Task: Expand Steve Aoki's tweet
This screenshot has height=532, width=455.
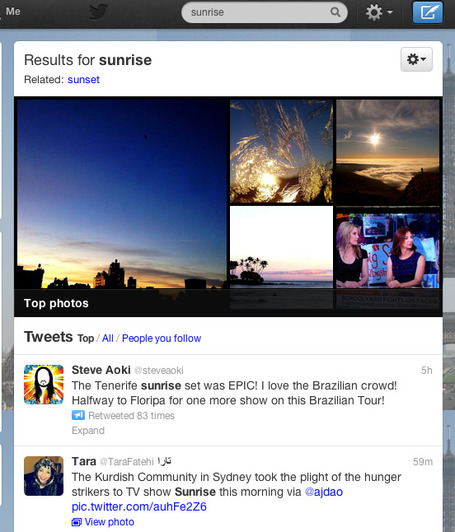Action: [x=88, y=431]
